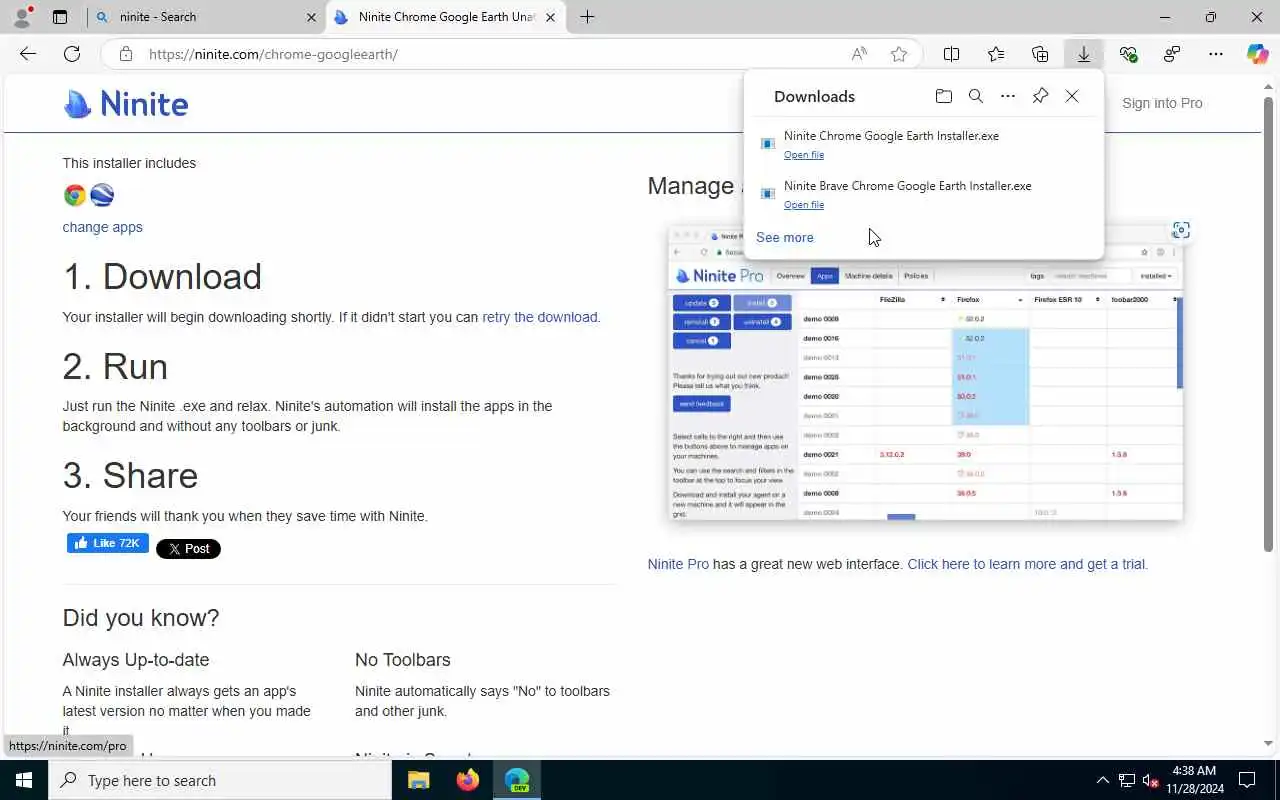Open more options in Downloads panel

(1008, 96)
